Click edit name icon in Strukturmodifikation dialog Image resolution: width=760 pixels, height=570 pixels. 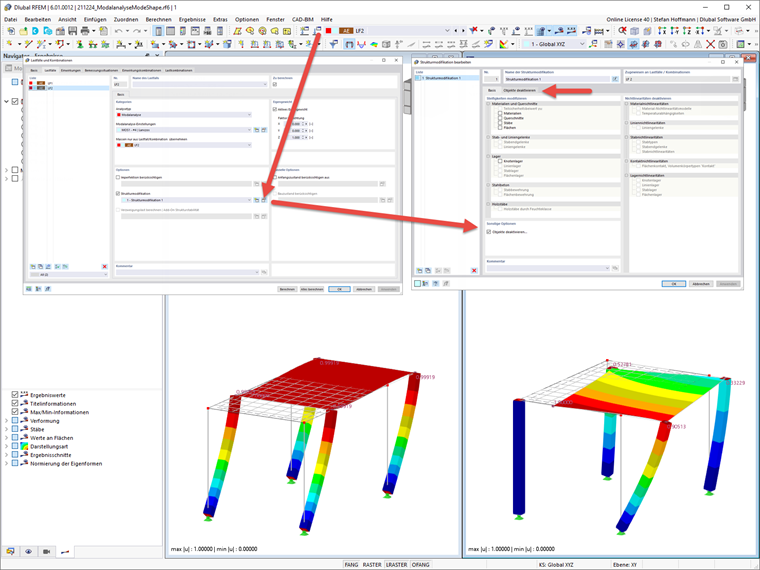coord(615,79)
